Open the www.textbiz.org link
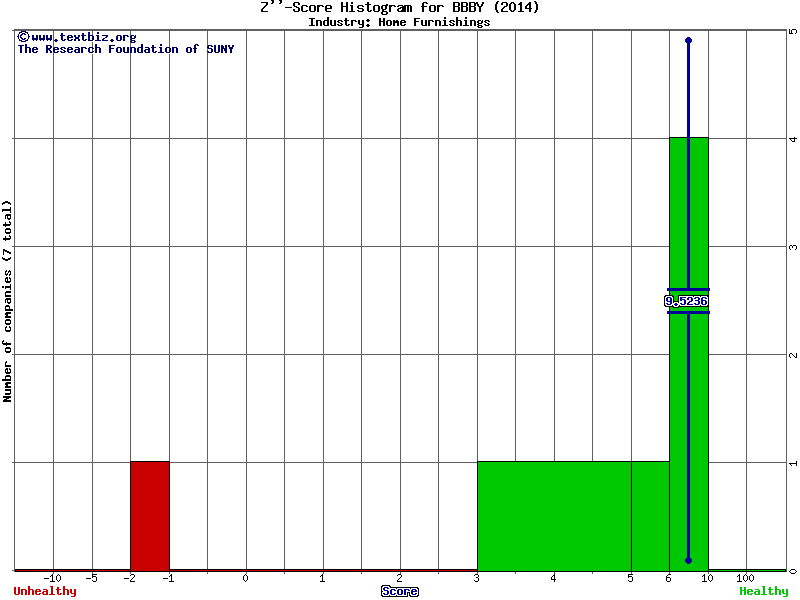The width and height of the screenshot is (800, 600). (x=83, y=37)
